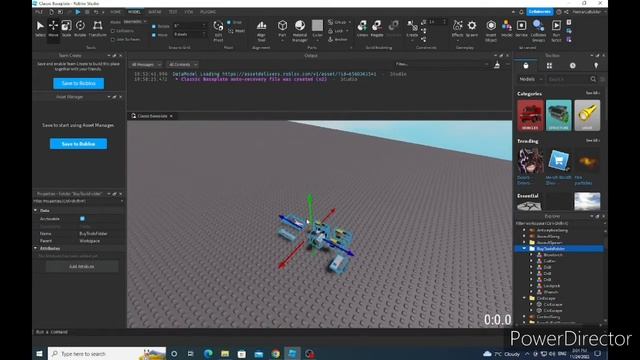640x360 pixels.
Task: Toggle the Join Surfaces checkbox
Action: click(113, 40)
